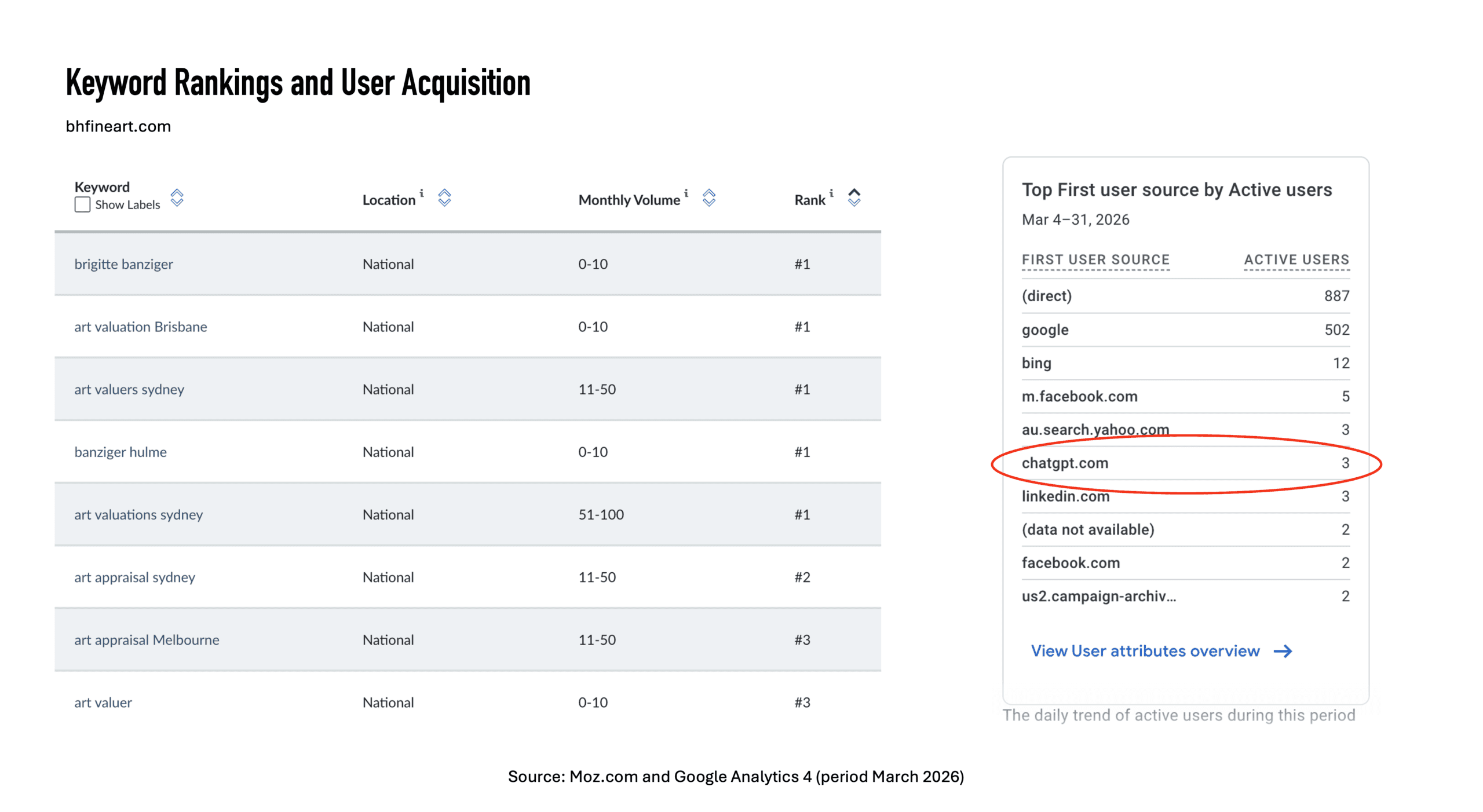
Task: Click the FIRST USER SOURCE column header
Action: pos(1095,259)
